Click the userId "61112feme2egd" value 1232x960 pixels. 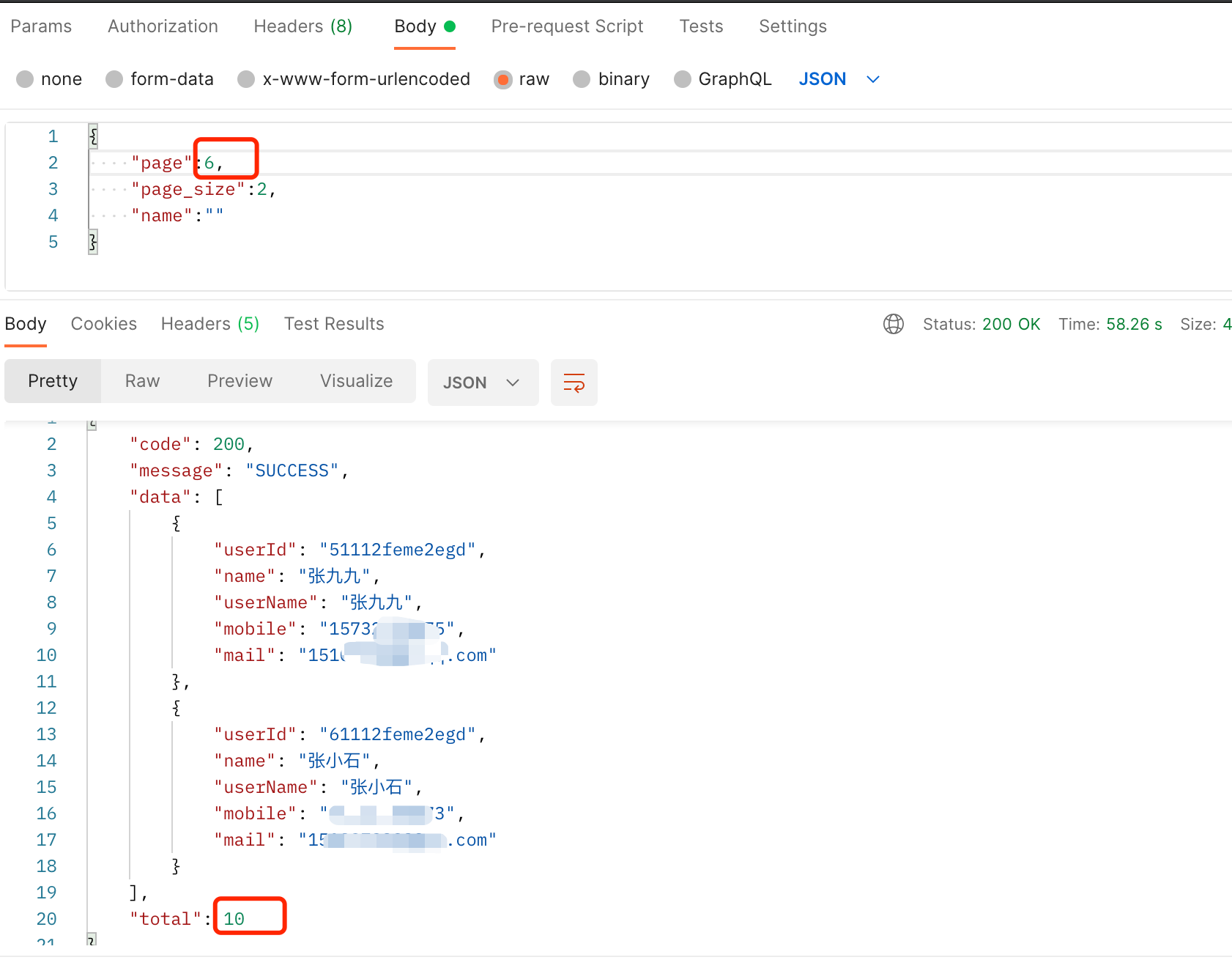point(397,734)
